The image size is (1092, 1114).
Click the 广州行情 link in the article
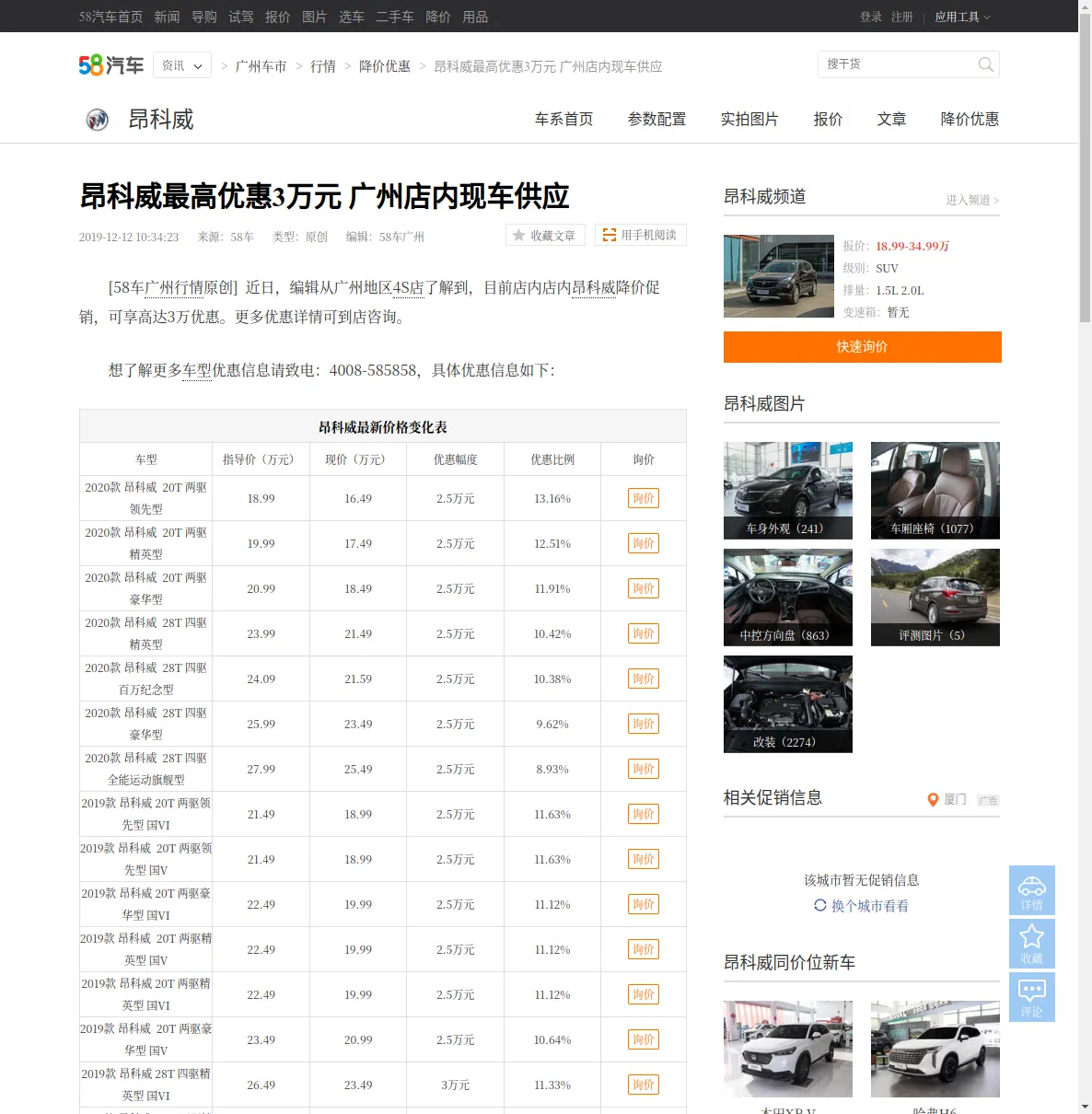(173, 287)
